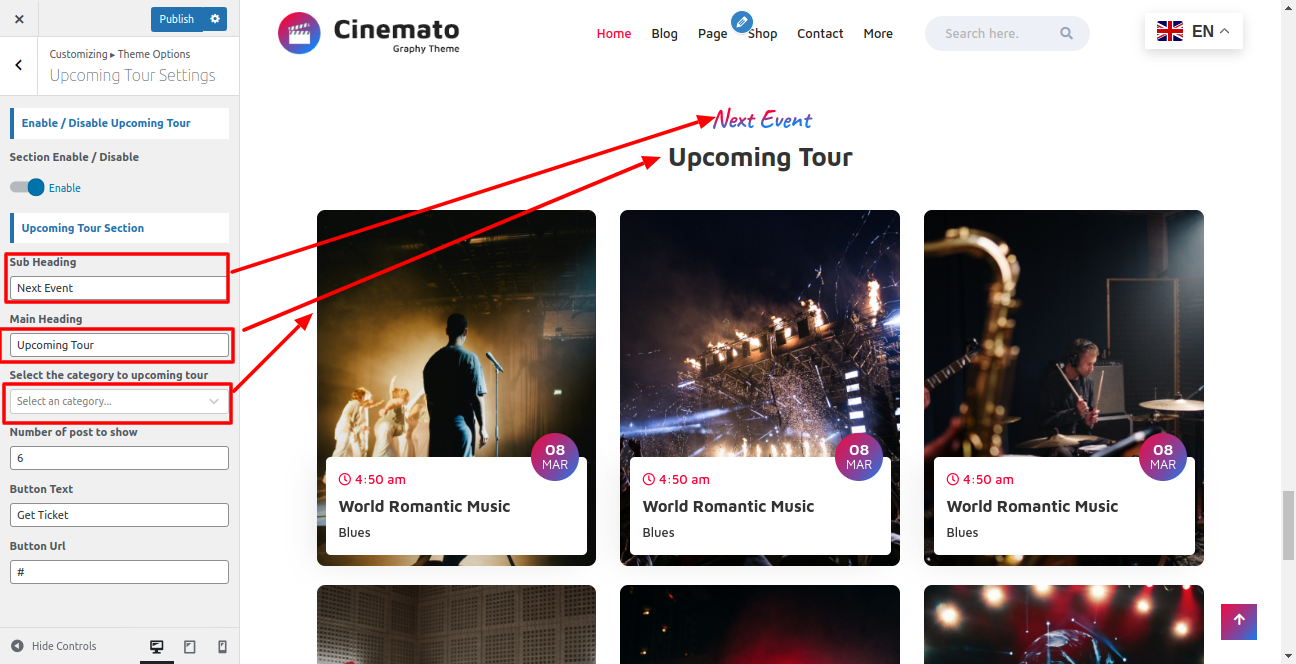Viewport: 1296px width, 664px height.
Task: Click Hide Controls link
Action: [x=54, y=646]
